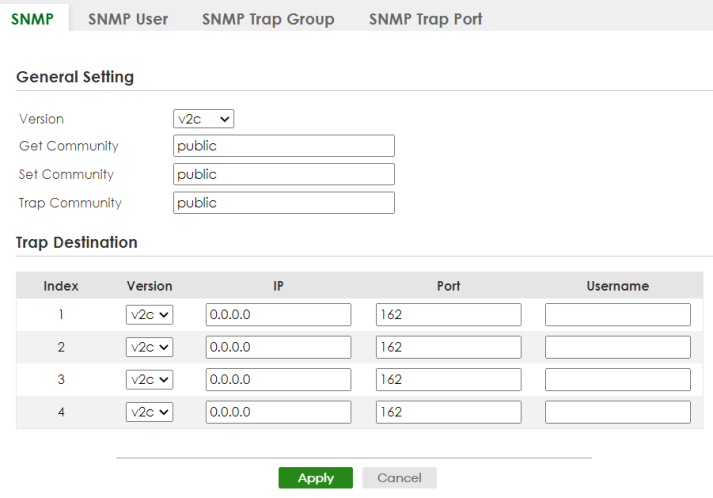The image size is (713, 498).
Task: Click the IP field for index 1
Action: point(278,315)
